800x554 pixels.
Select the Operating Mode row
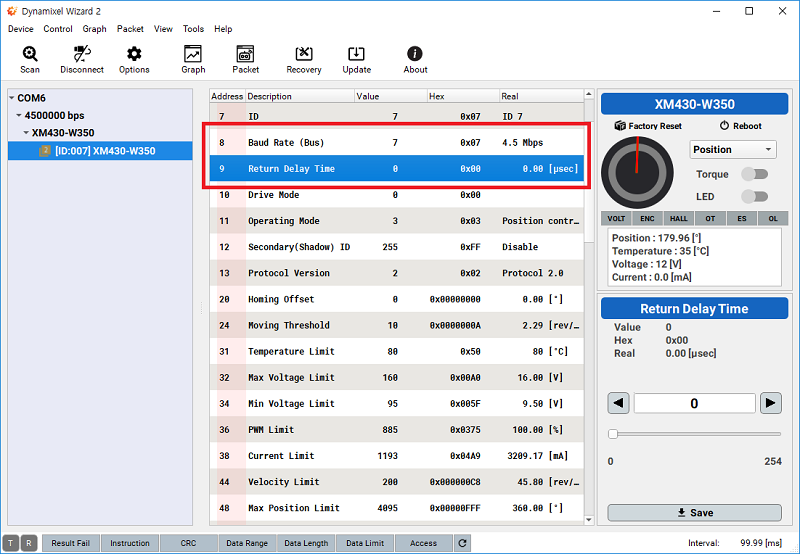point(396,221)
